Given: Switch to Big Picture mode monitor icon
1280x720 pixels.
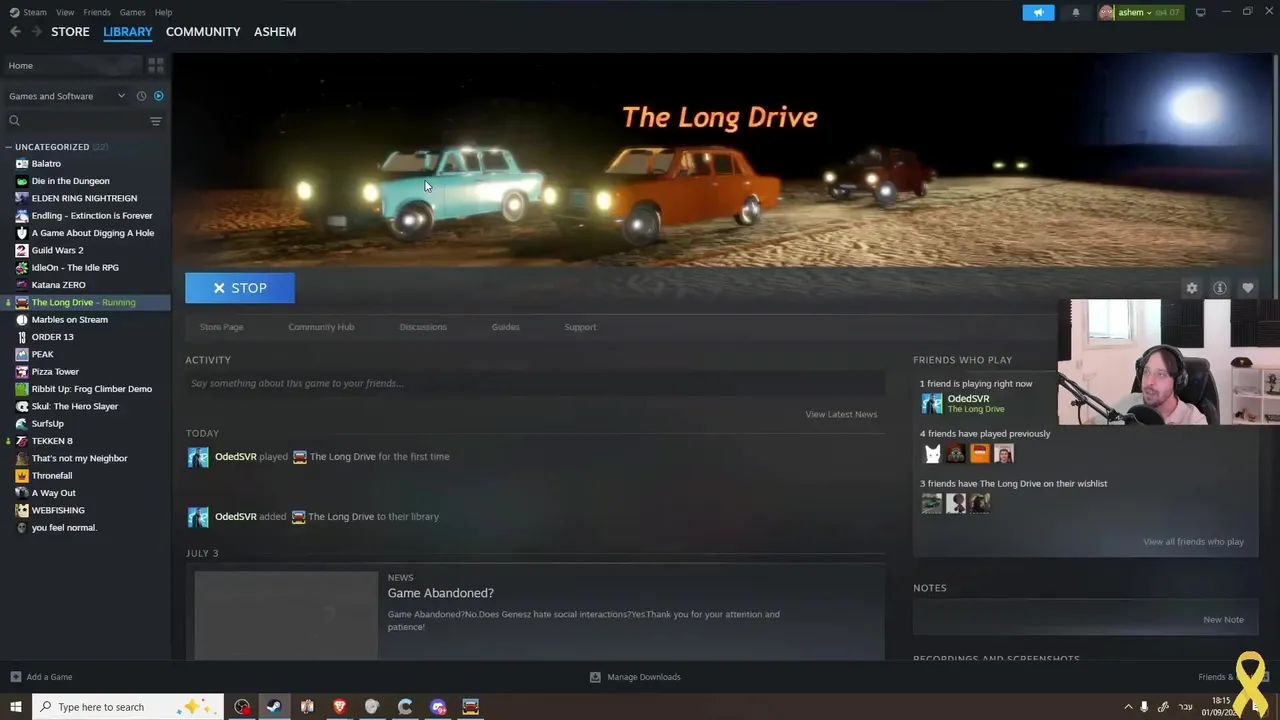Looking at the screenshot, I should pos(1200,12).
